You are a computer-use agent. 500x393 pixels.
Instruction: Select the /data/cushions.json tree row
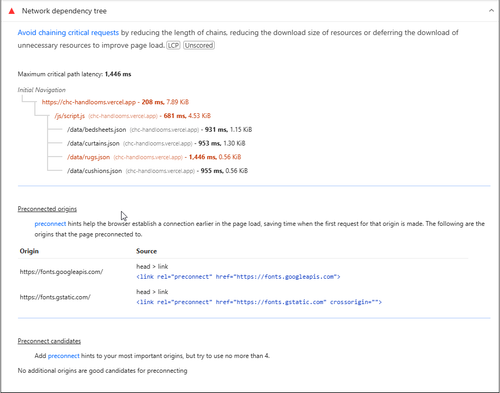coord(157,171)
